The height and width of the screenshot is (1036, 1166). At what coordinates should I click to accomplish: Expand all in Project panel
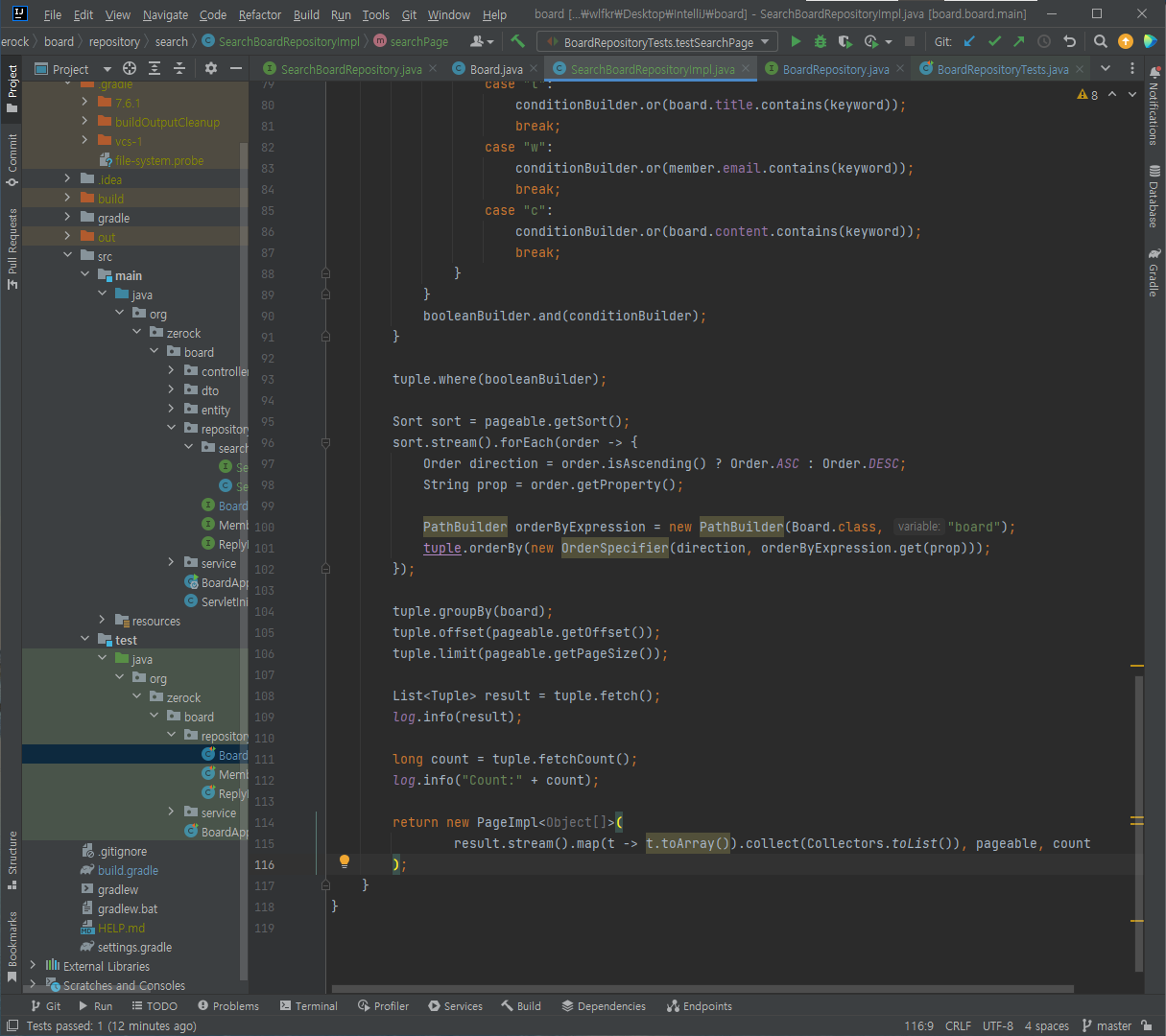pyautogui.click(x=155, y=68)
